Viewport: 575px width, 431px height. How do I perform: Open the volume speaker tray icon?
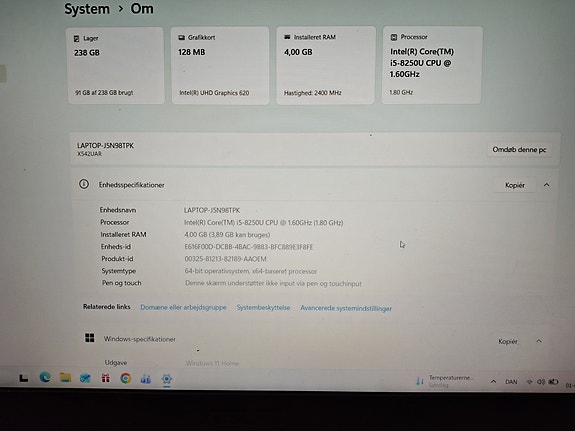[541, 382]
